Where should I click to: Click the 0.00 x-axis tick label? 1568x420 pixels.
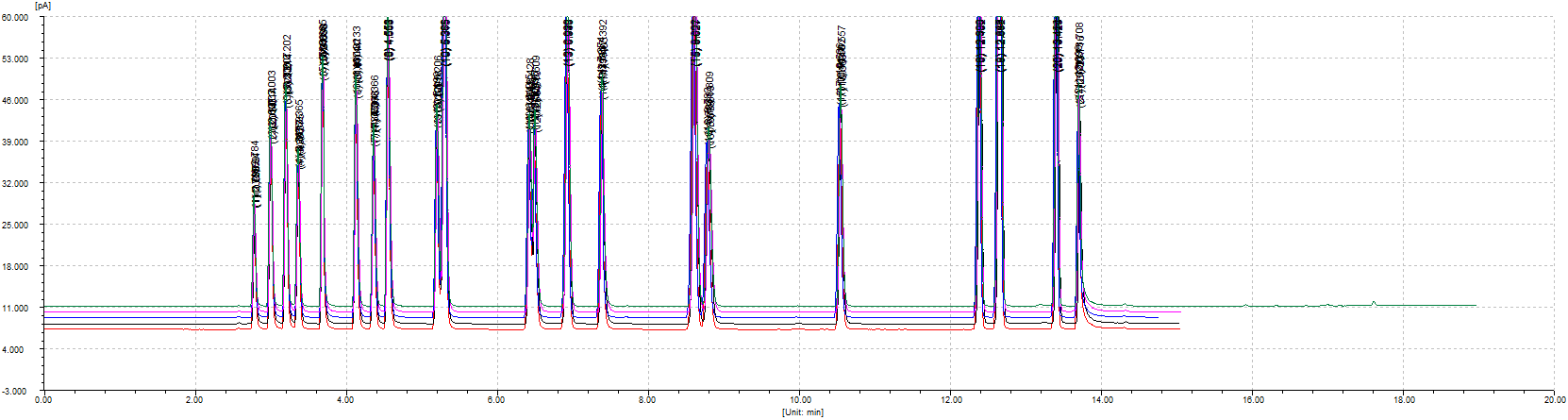coord(43,400)
